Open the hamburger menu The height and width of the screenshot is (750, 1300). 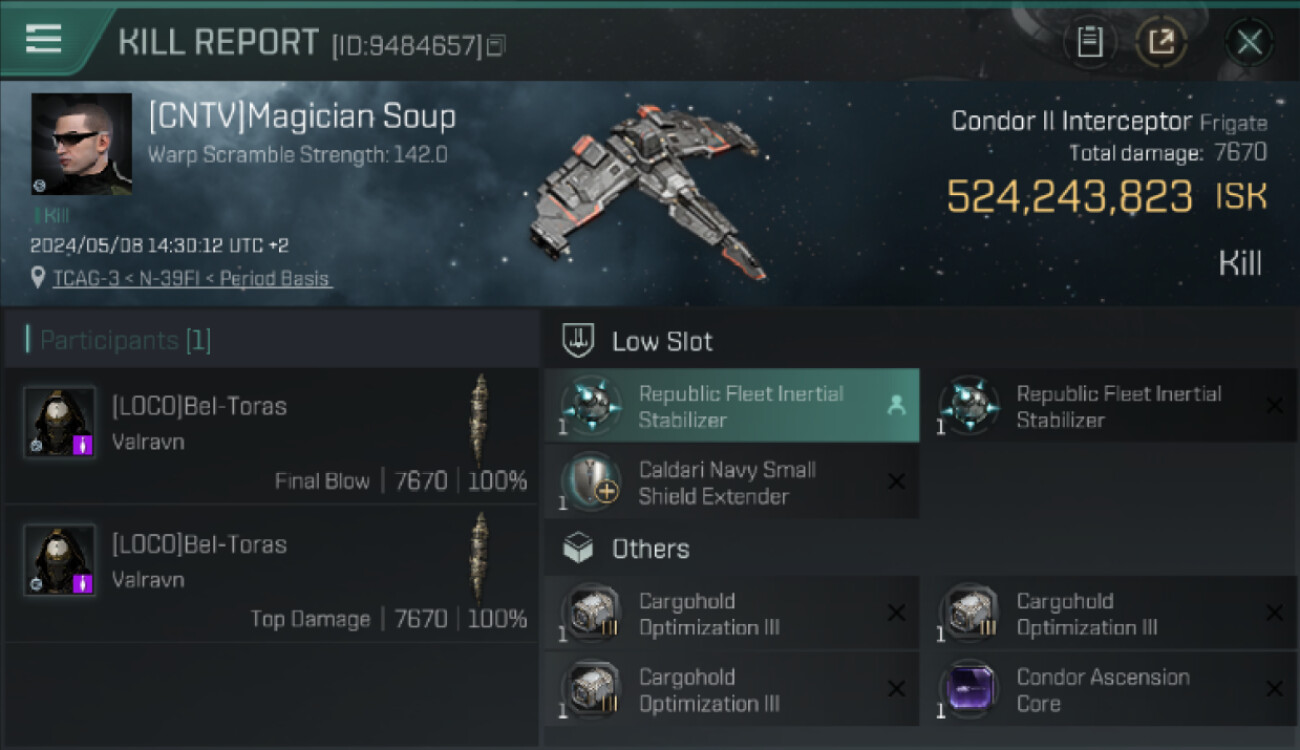pyautogui.click(x=43, y=40)
